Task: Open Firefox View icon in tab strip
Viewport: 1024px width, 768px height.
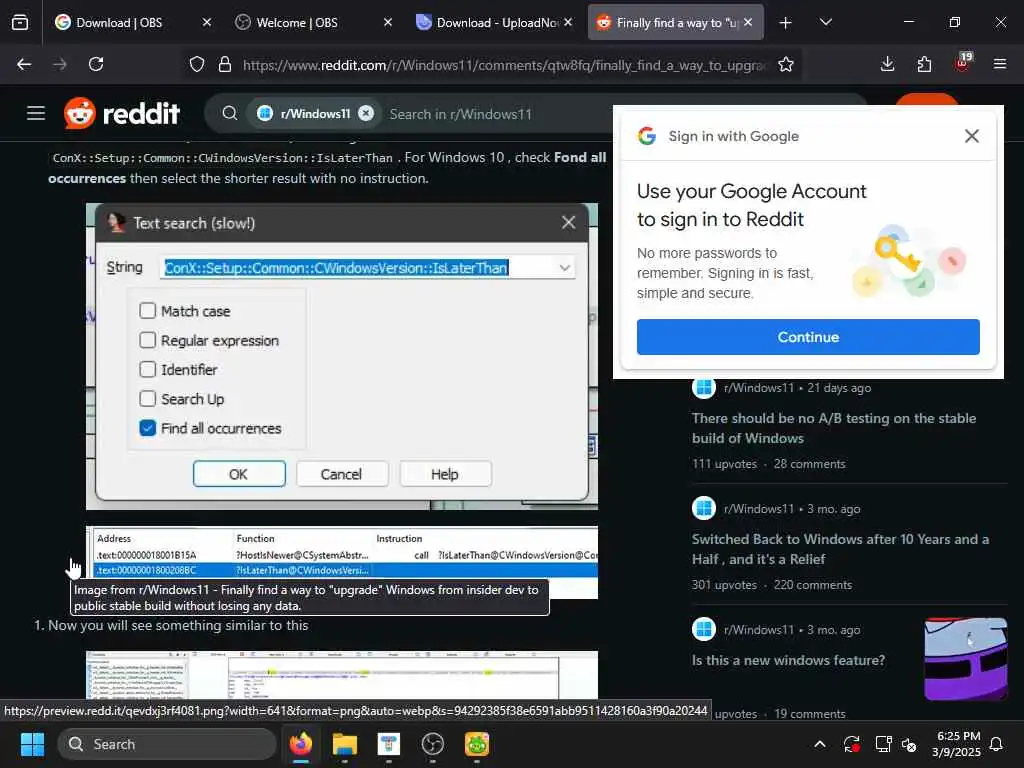Action: pyautogui.click(x=20, y=22)
